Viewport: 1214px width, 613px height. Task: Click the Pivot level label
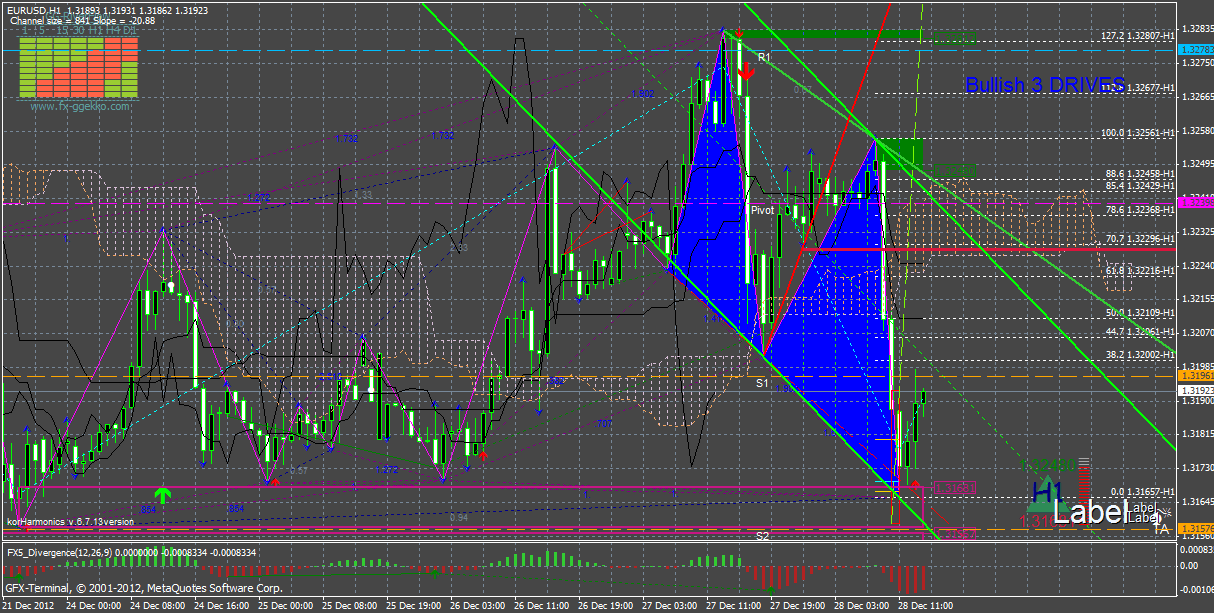point(763,210)
